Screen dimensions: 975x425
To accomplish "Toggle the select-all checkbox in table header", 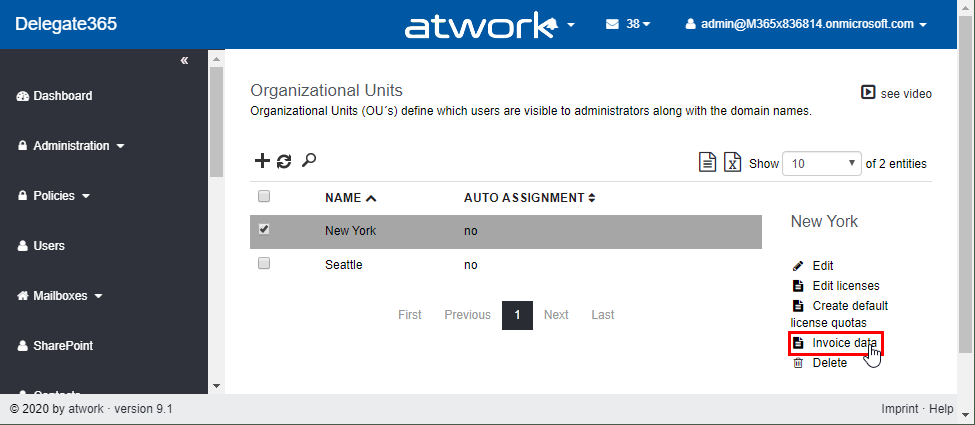I will [x=264, y=197].
